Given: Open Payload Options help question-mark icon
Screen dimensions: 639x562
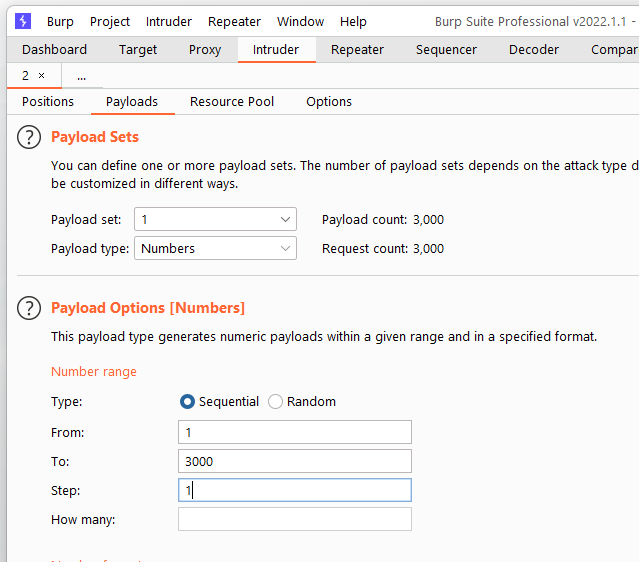Looking at the screenshot, I should [x=29, y=308].
